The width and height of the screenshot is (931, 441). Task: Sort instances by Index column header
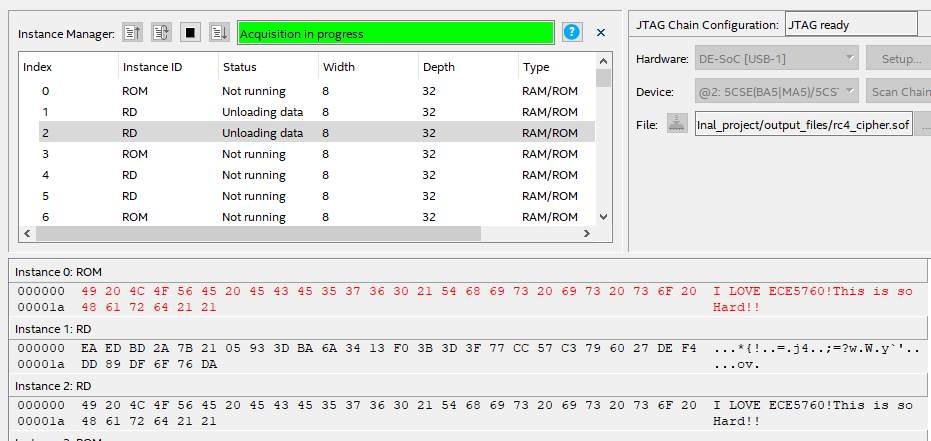pos(68,66)
